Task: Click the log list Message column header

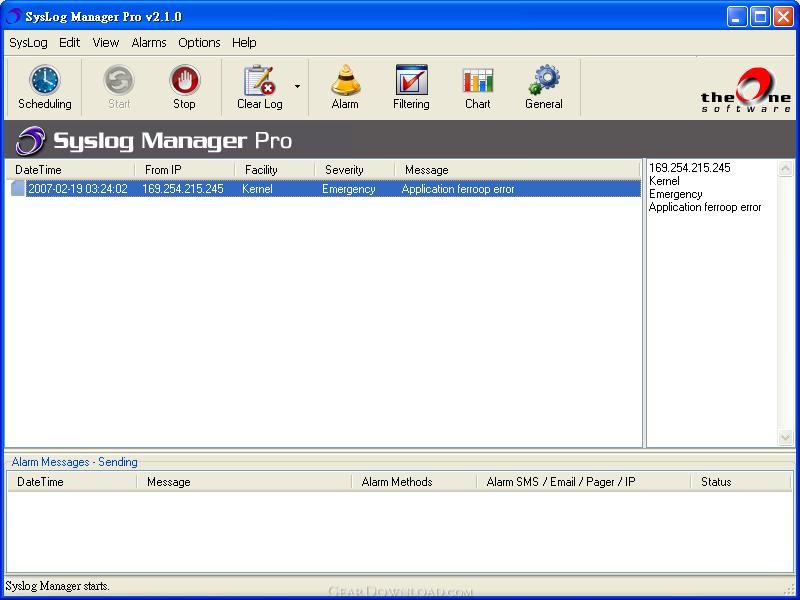Action: pyautogui.click(x=517, y=170)
